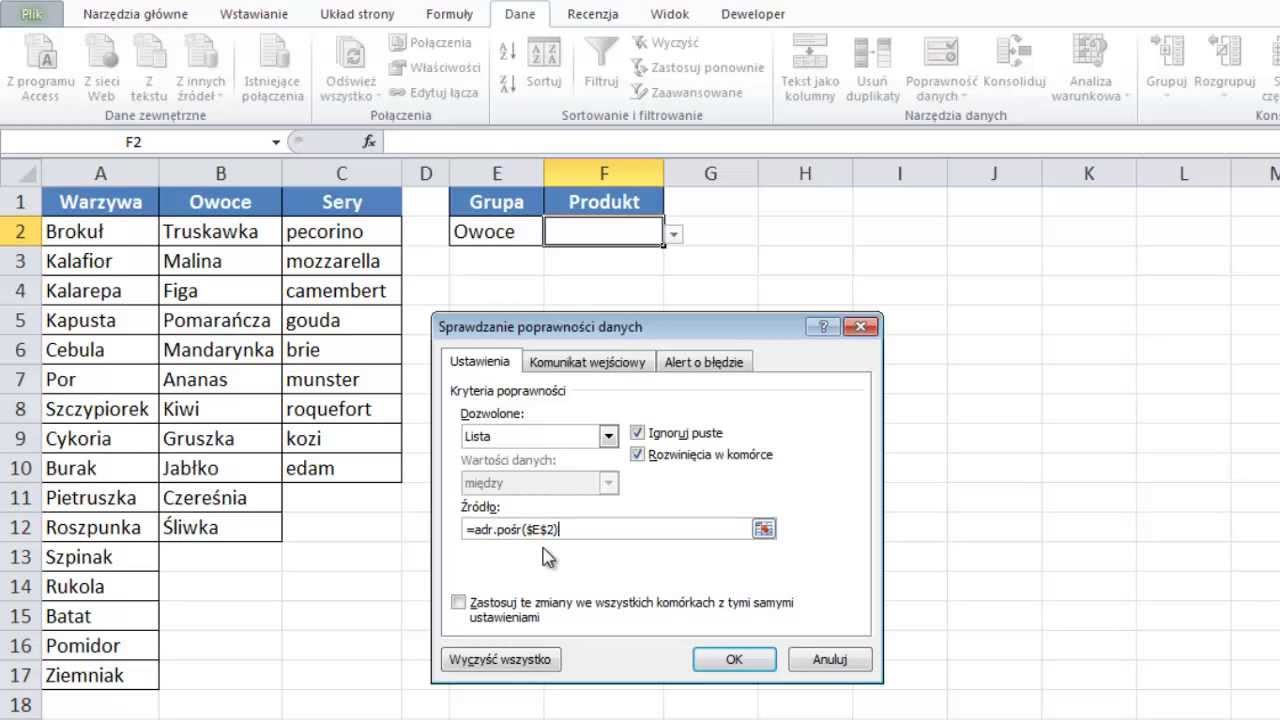Image resolution: width=1280 pixels, height=720 pixels.
Task: Select column A header
Action: pos(100,173)
